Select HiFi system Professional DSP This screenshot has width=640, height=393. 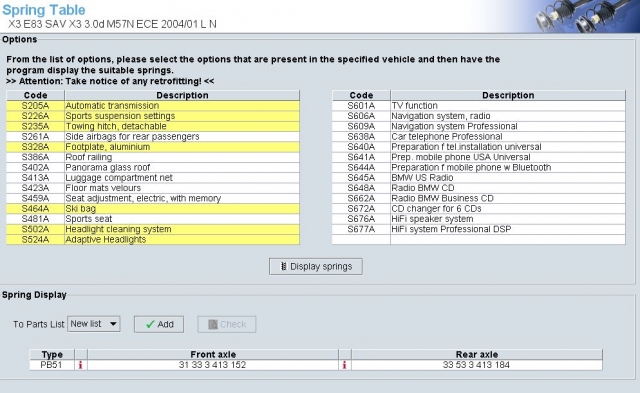479,229
